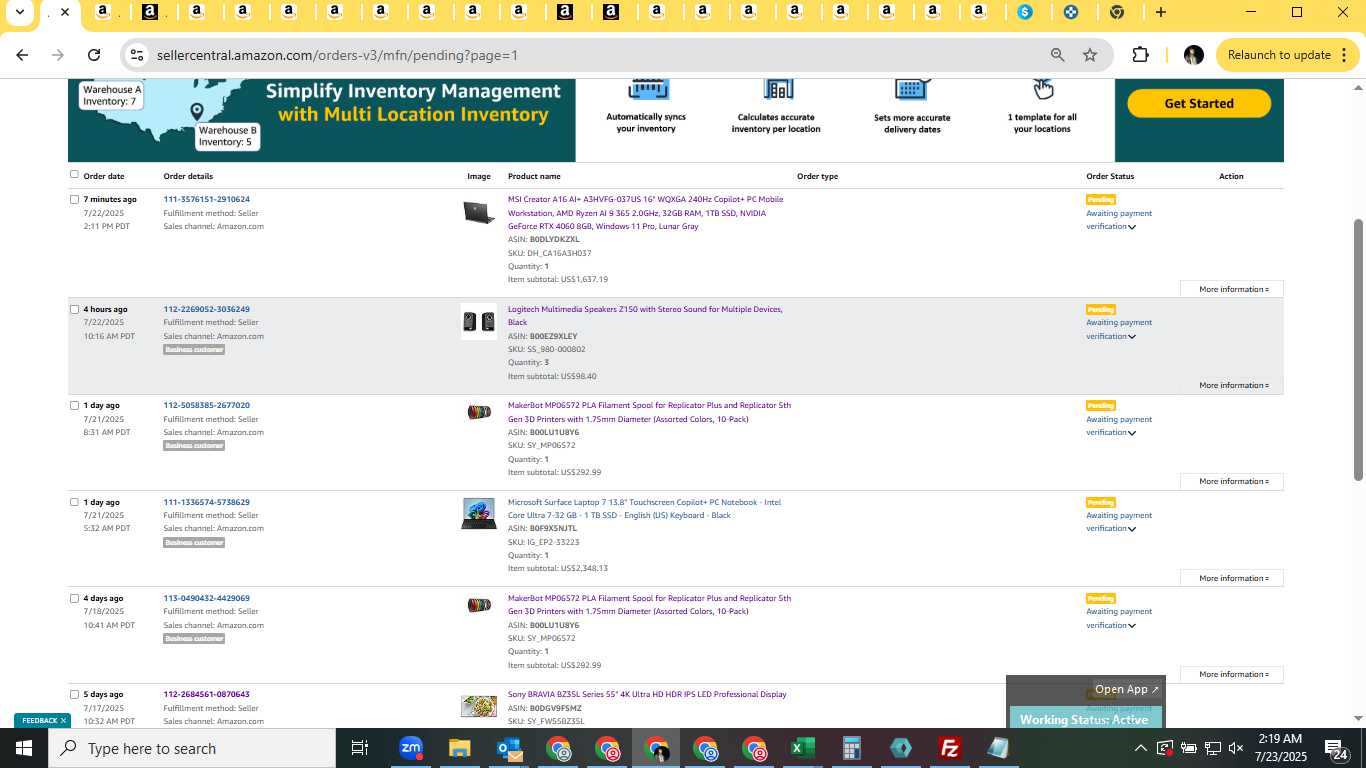Viewport: 1366px width, 768px height.
Task: Expand hidden system tray icons
Action: point(1140,748)
